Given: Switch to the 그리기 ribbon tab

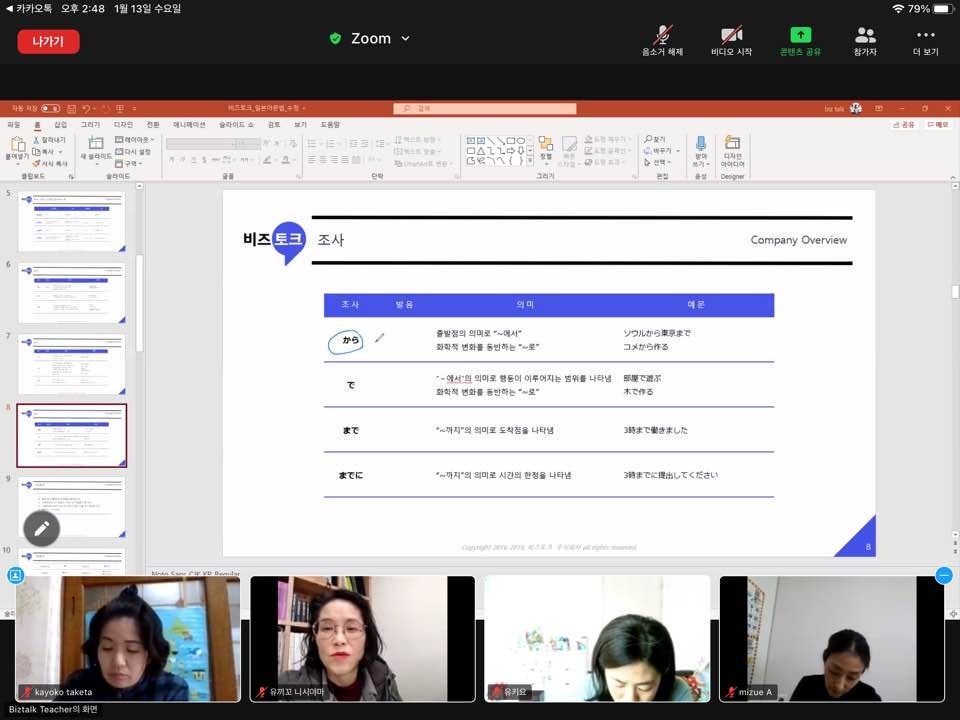Looking at the screenshot, I should [91, 125].
